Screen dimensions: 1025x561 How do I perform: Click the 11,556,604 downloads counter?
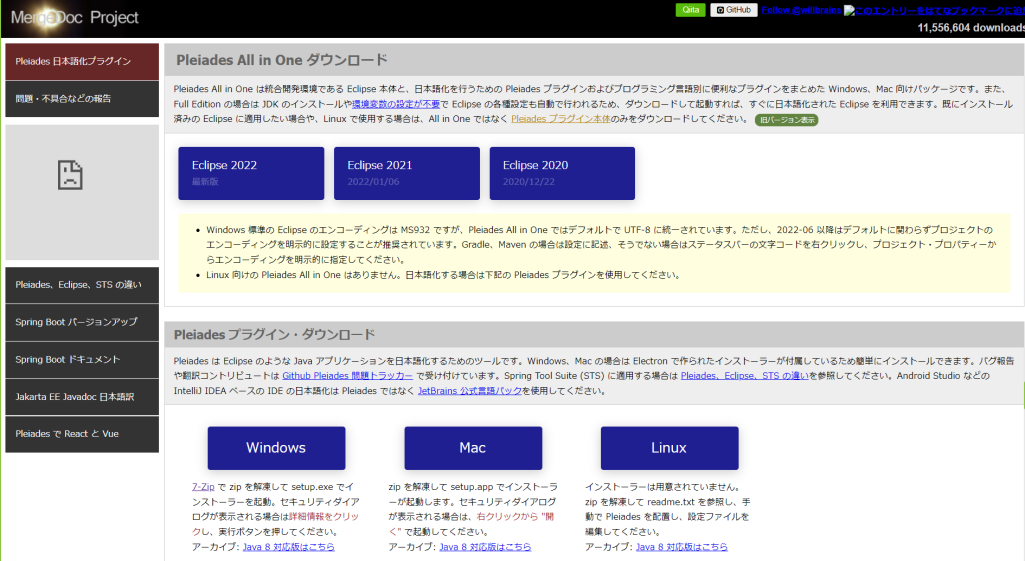tap(971, 27)
